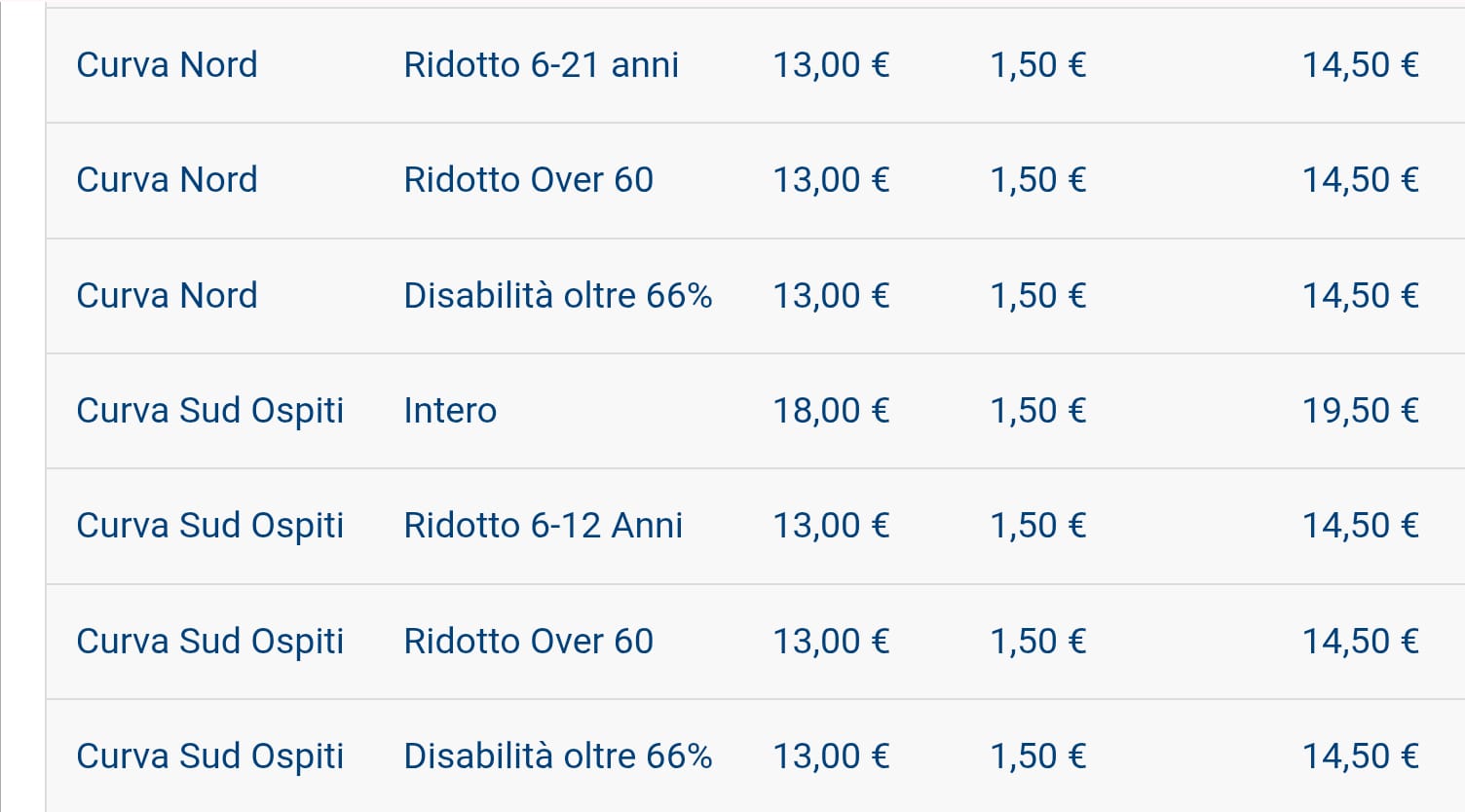The image size is (1465, 812).
Task: Click Curva Nord "Disabilità oltre 66%" ticket type
Action: click(x=557, y=296)
